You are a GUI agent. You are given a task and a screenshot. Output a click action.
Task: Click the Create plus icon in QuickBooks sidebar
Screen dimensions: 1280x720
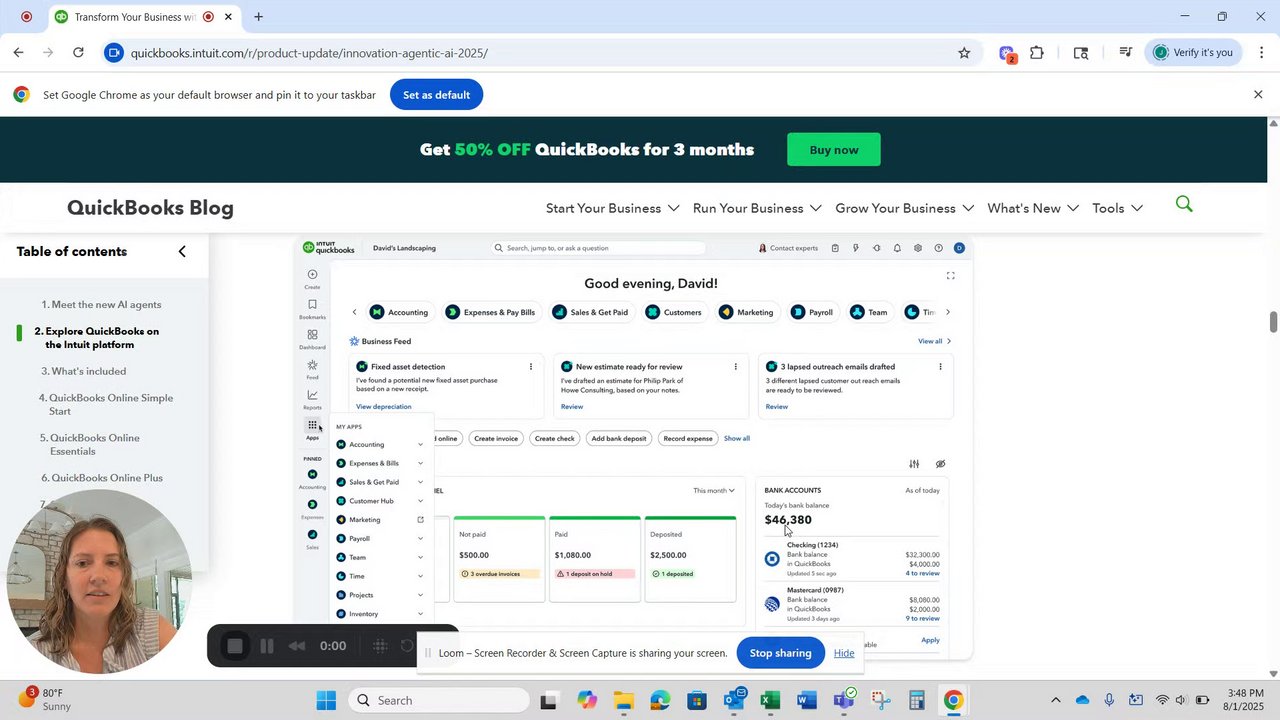click(312, 275)
